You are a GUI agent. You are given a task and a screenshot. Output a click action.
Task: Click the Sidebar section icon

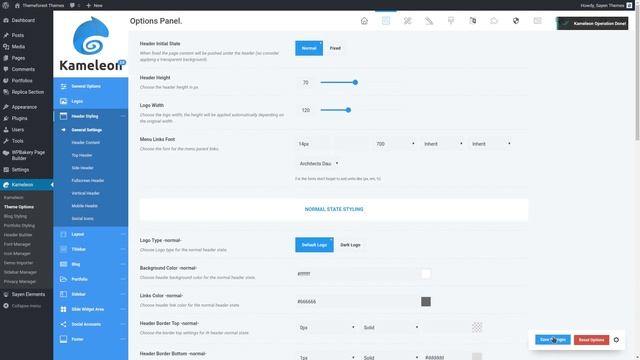63,294
